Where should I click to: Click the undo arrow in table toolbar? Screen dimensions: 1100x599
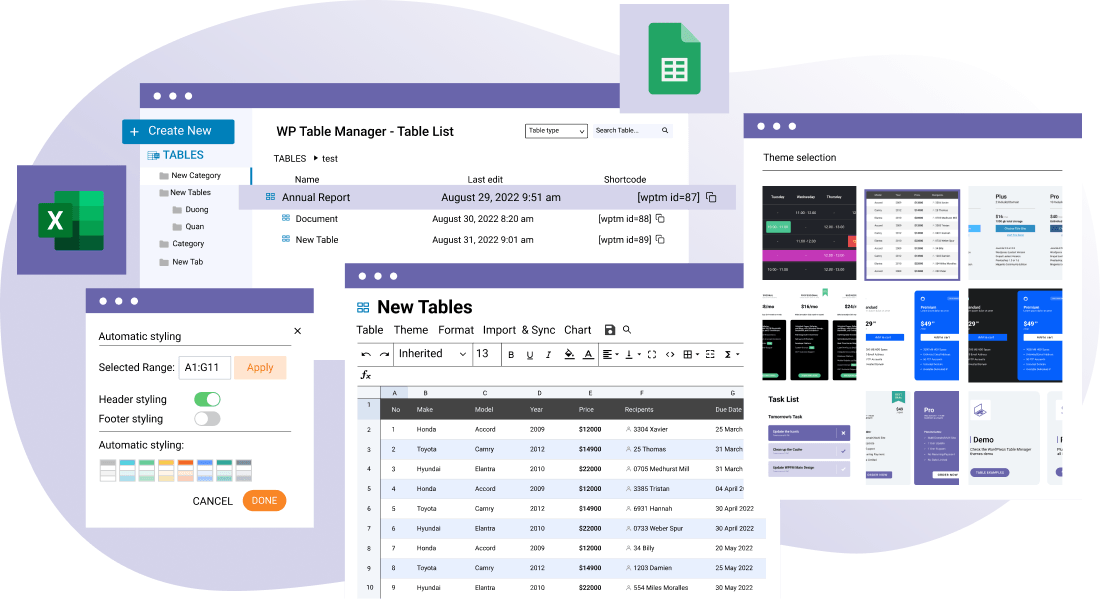click(366, 354)
